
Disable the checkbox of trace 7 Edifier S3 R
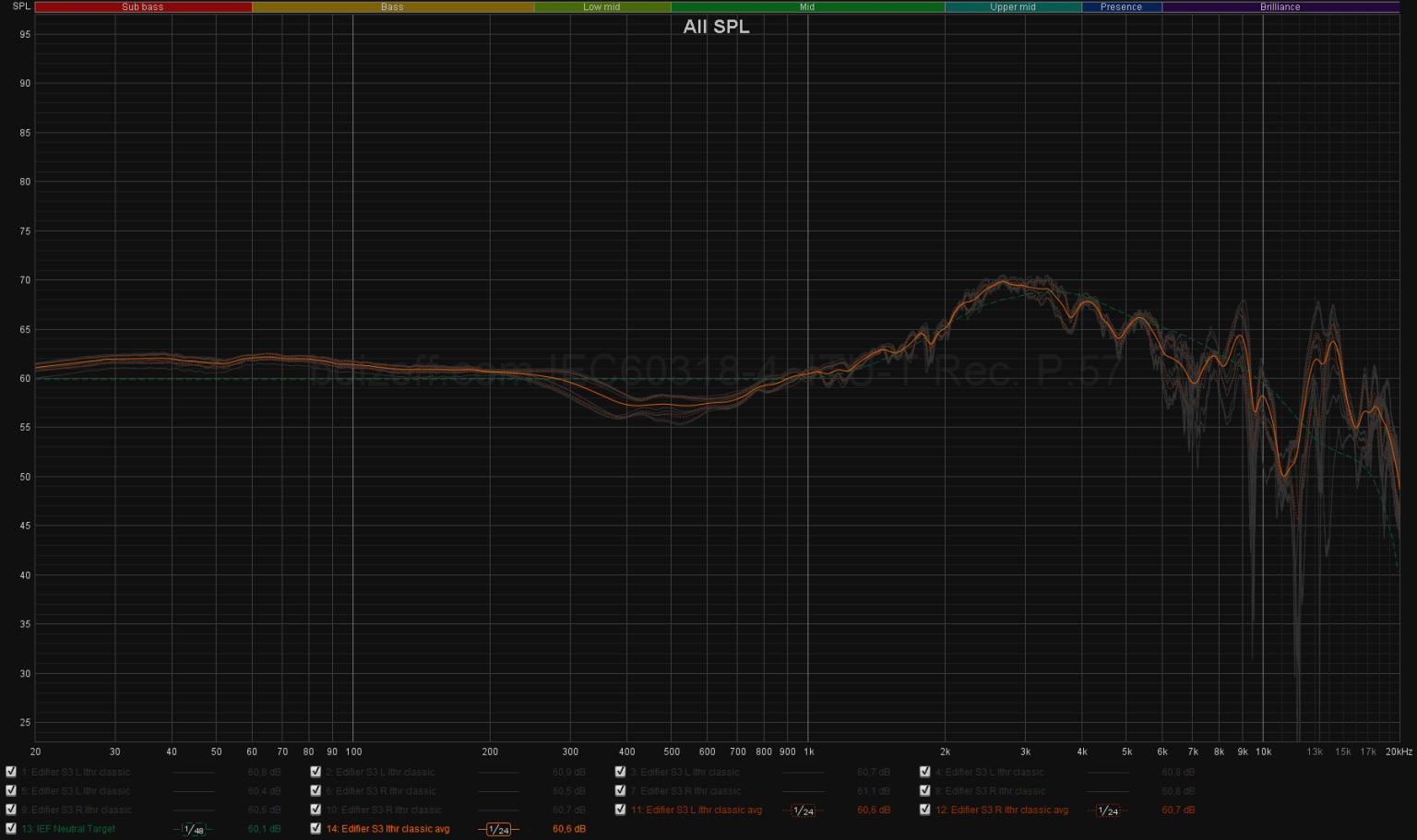620,790
